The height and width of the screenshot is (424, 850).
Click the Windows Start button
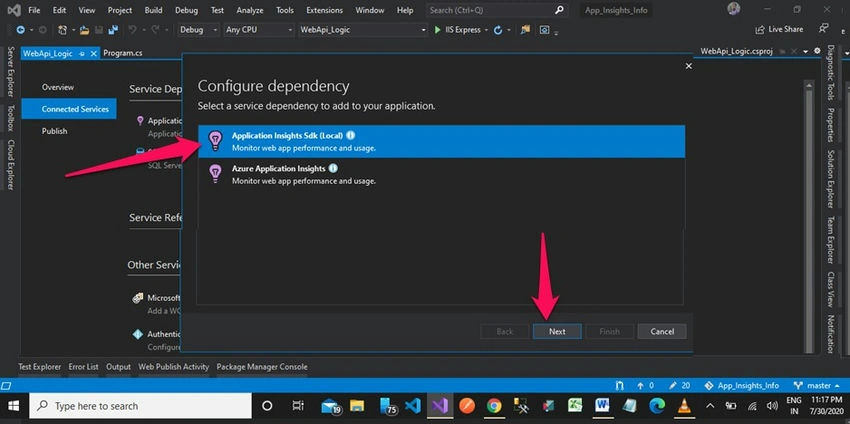(x=14, y=406)
